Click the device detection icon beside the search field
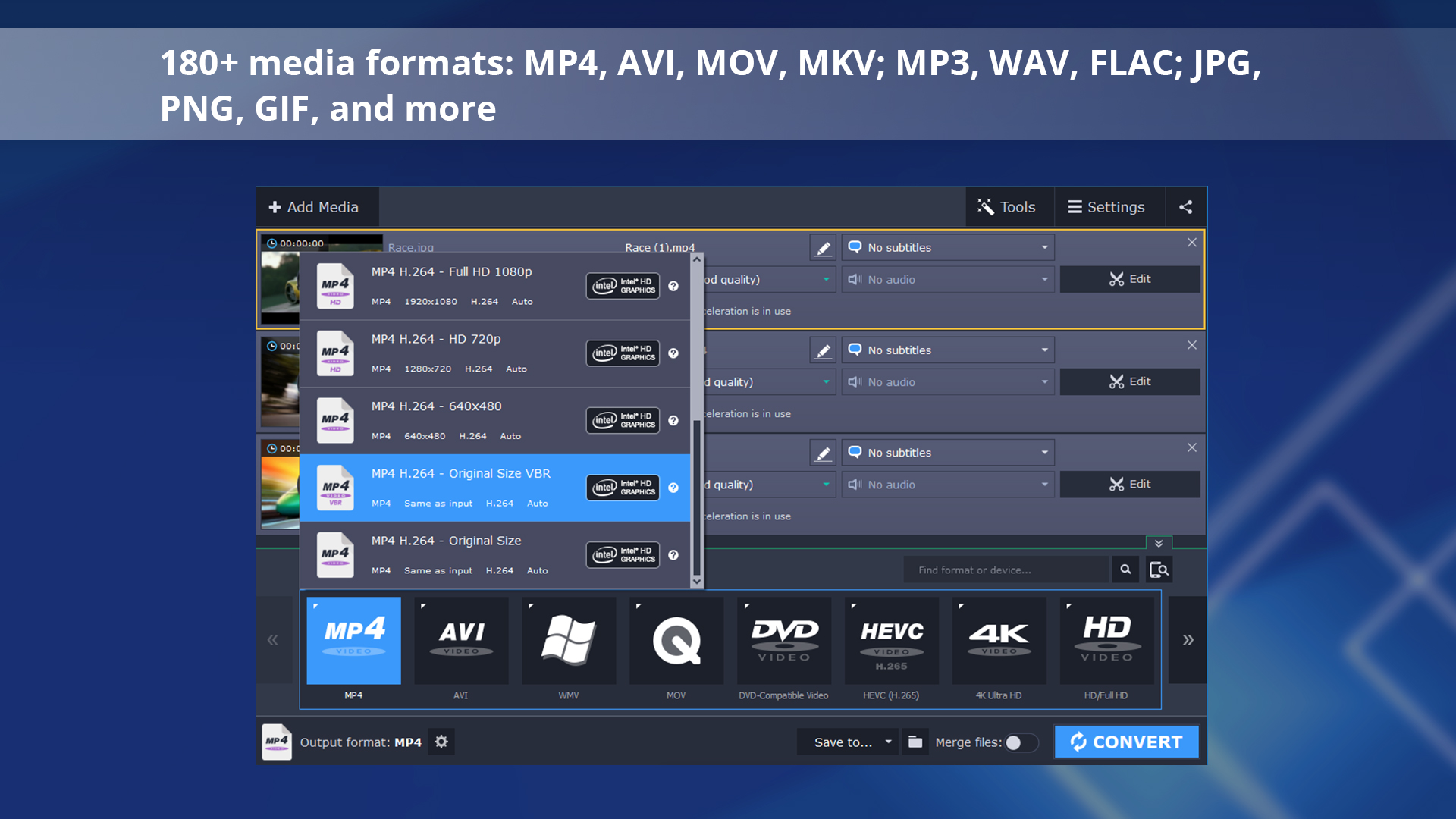 tap(1159, 569)
